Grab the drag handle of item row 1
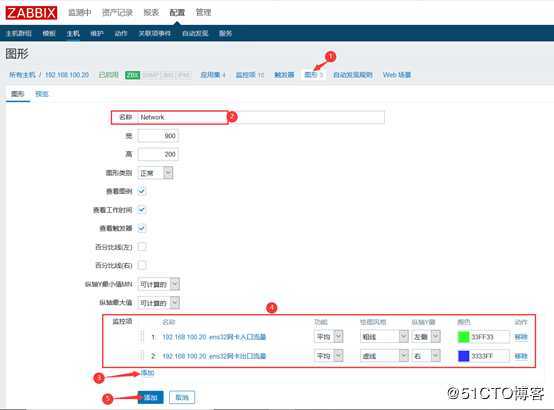The image size is (554, 410). [142, 337]
